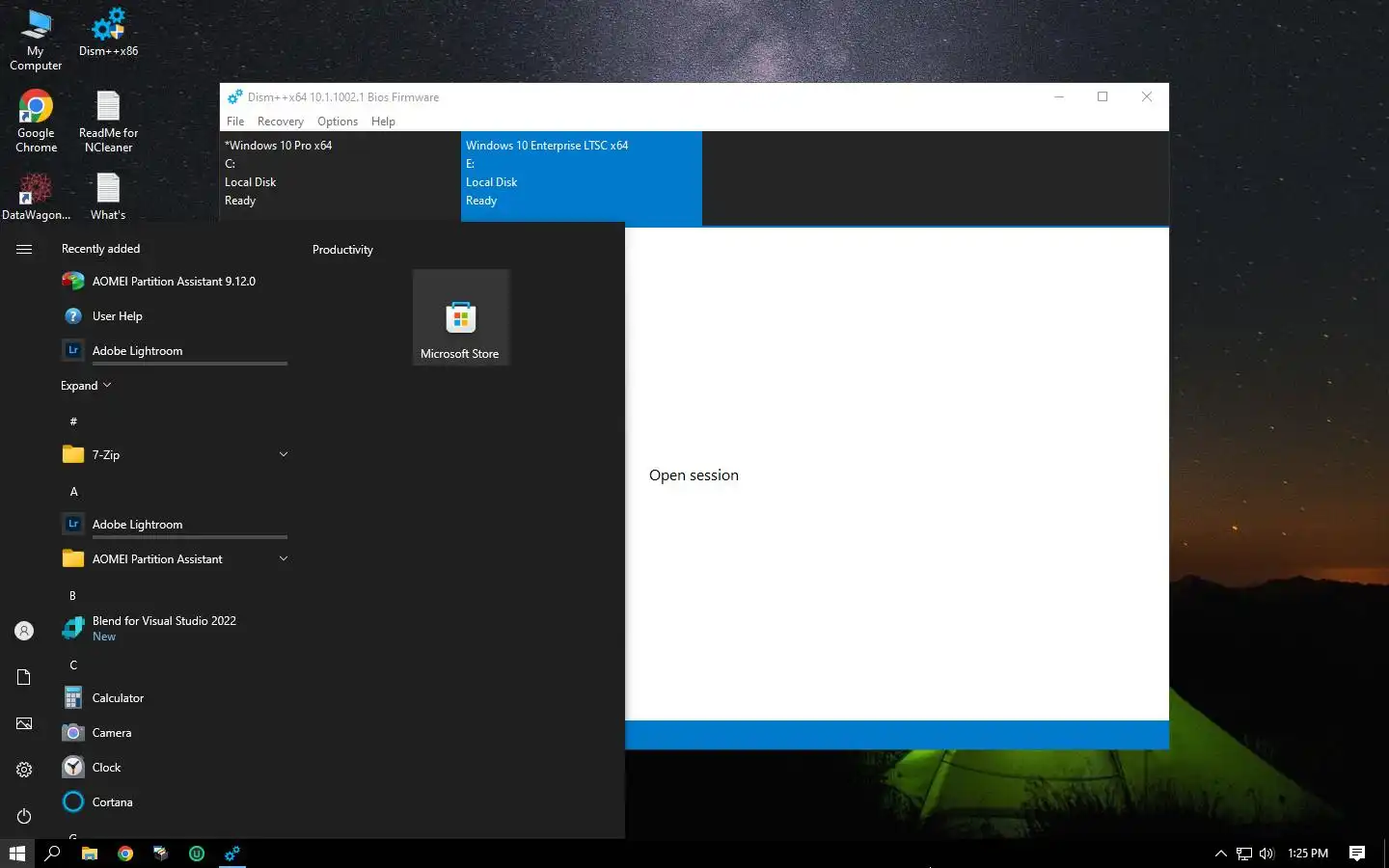Select the Dism++x86 desktop icon
The image size is (1389, 868).
point(108,33)
